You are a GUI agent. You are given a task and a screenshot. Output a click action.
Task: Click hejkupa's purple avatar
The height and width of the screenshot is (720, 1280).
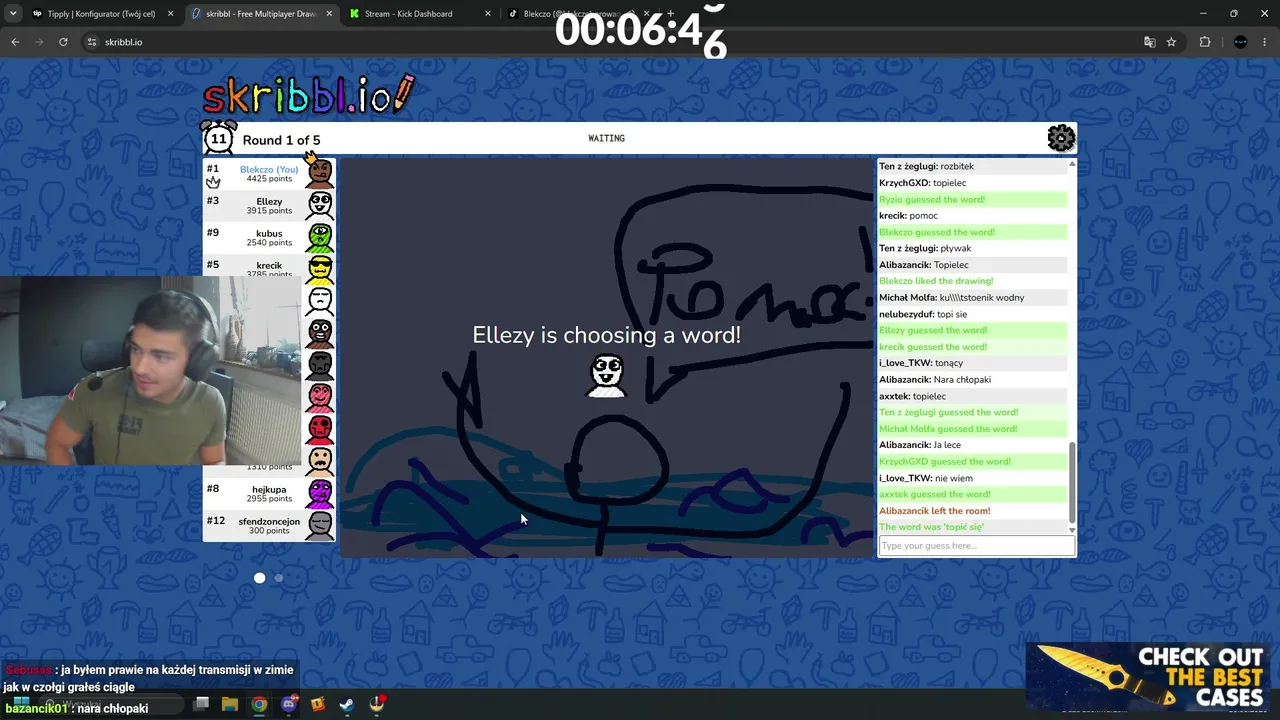(320, 494)
